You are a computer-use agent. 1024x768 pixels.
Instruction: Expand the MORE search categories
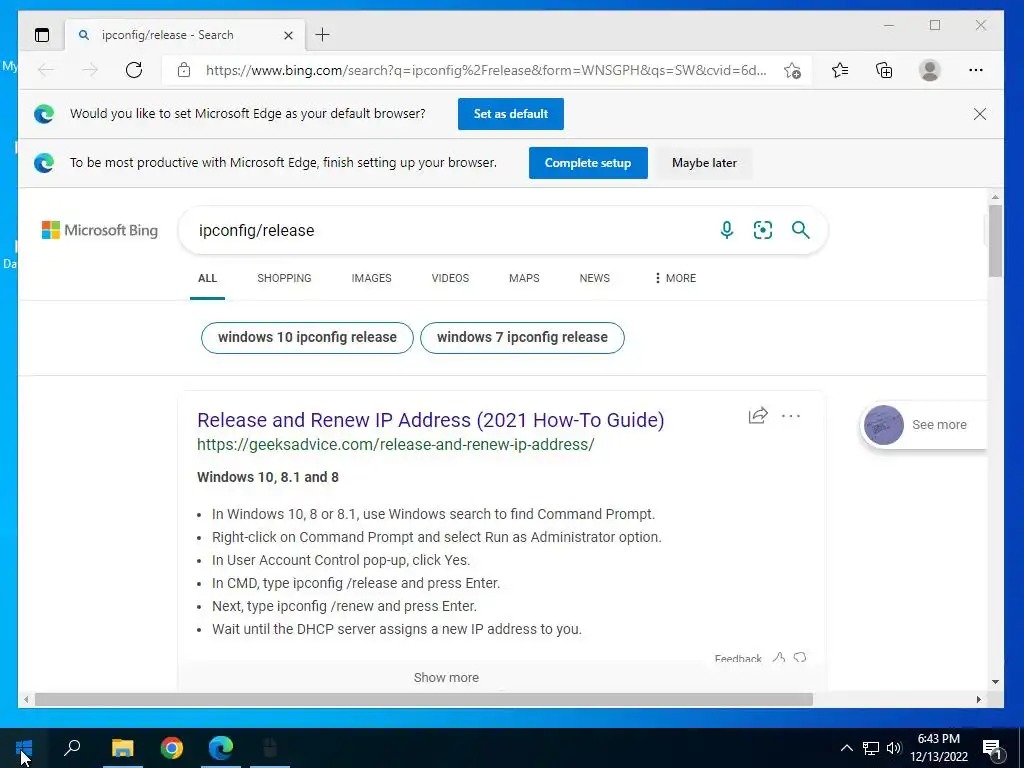[675, 278]
